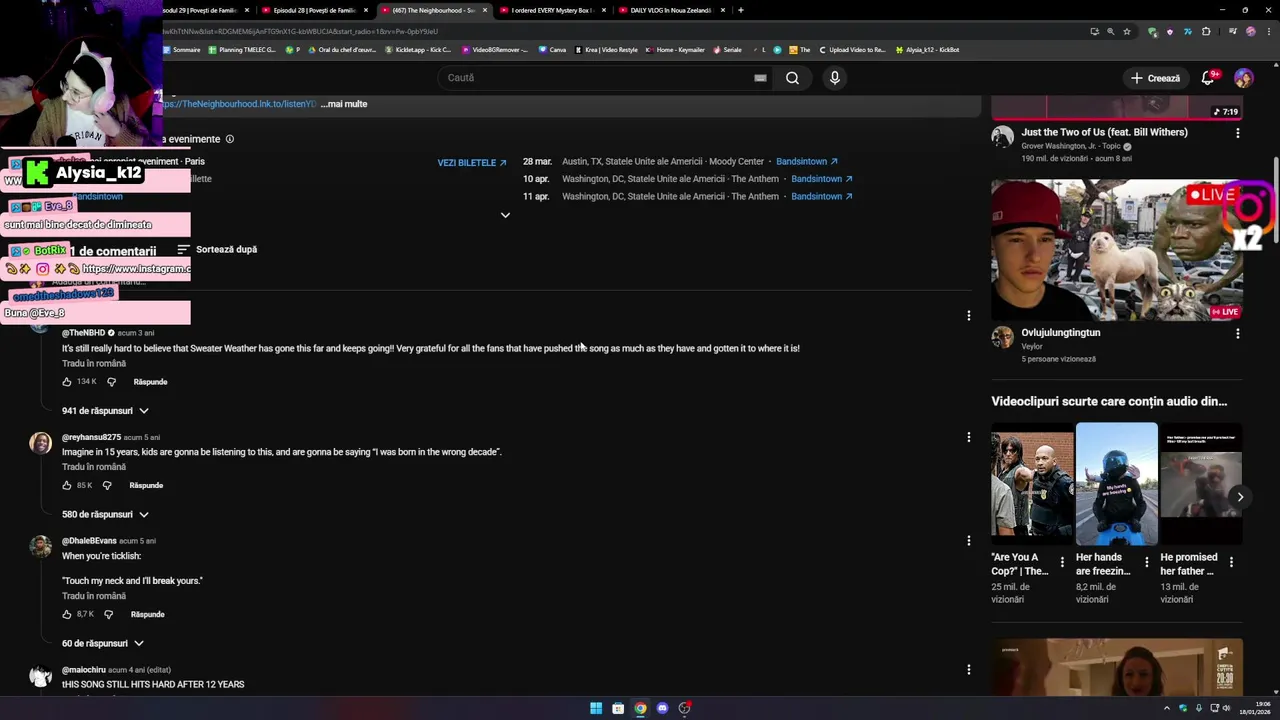Open options for Just the Two of Us video
This screenshot has height=720, width=1280.
pyautogui.click(x=1238, y=133)
